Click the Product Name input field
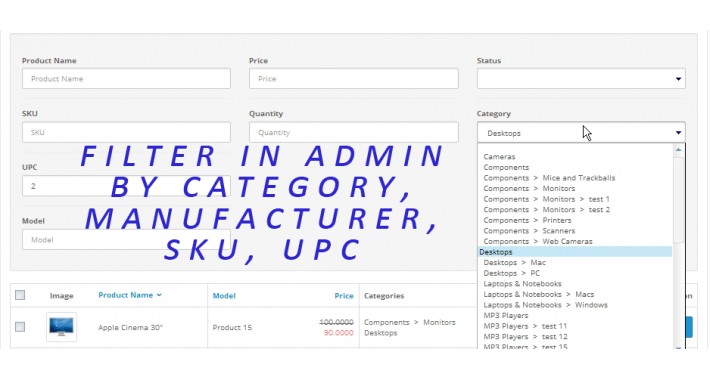This screenshot has height=380, width=710. (126, 79)
